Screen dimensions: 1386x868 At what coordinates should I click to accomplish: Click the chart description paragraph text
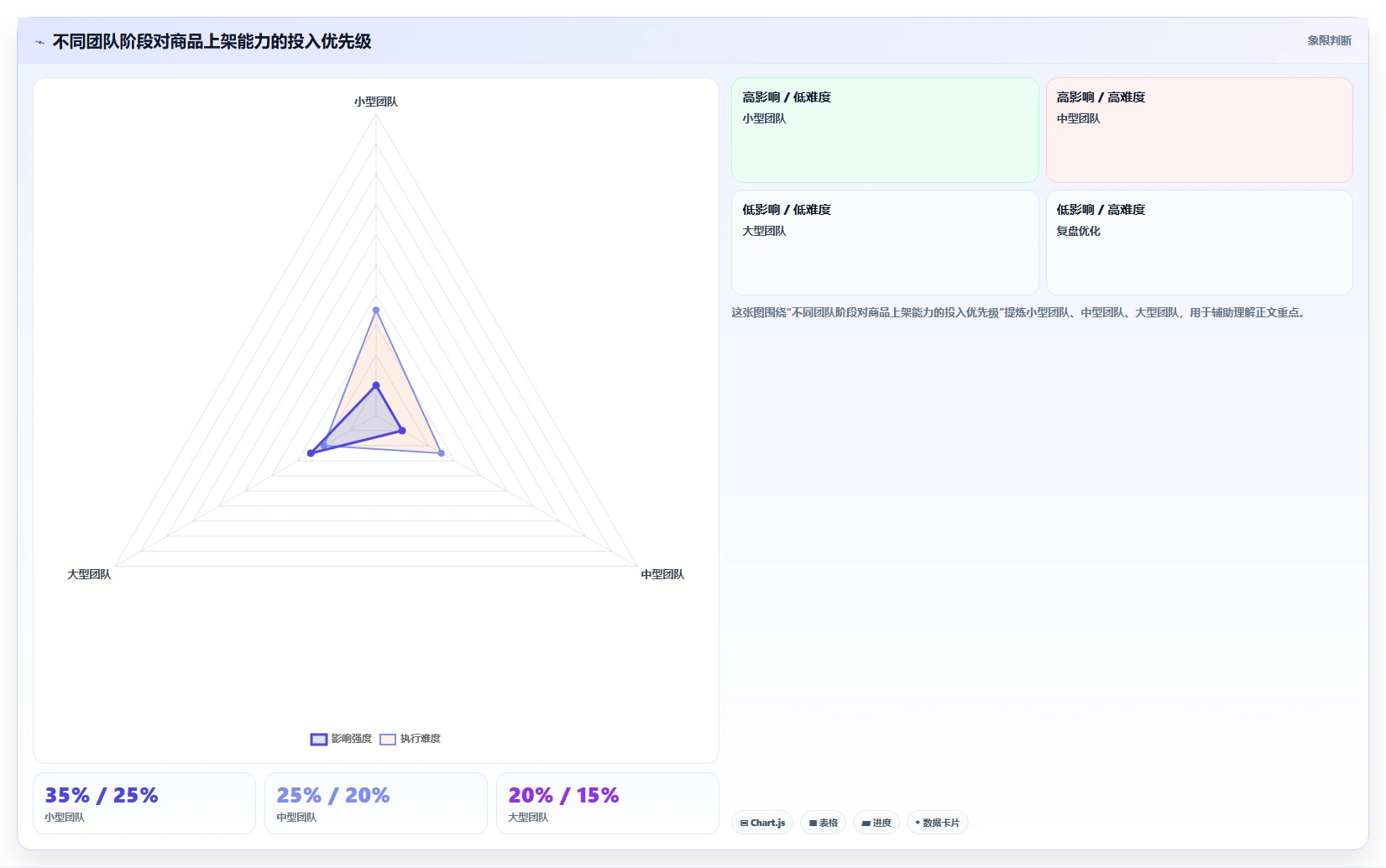tap(1018, 312)
